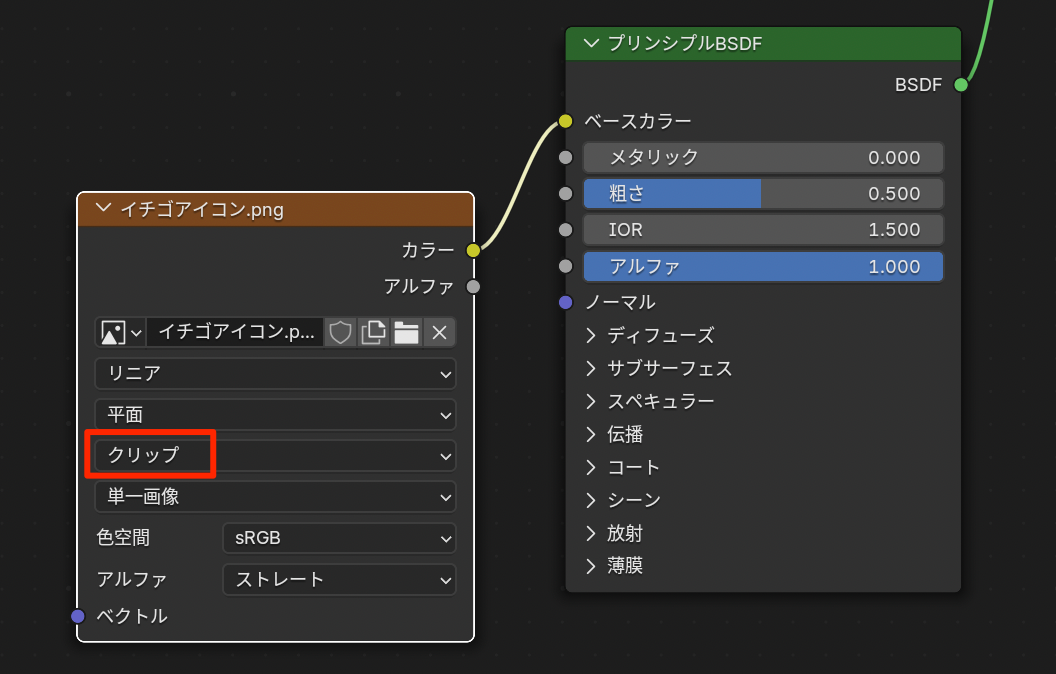Click the green BSDF output socket

(x=961, y=85)
